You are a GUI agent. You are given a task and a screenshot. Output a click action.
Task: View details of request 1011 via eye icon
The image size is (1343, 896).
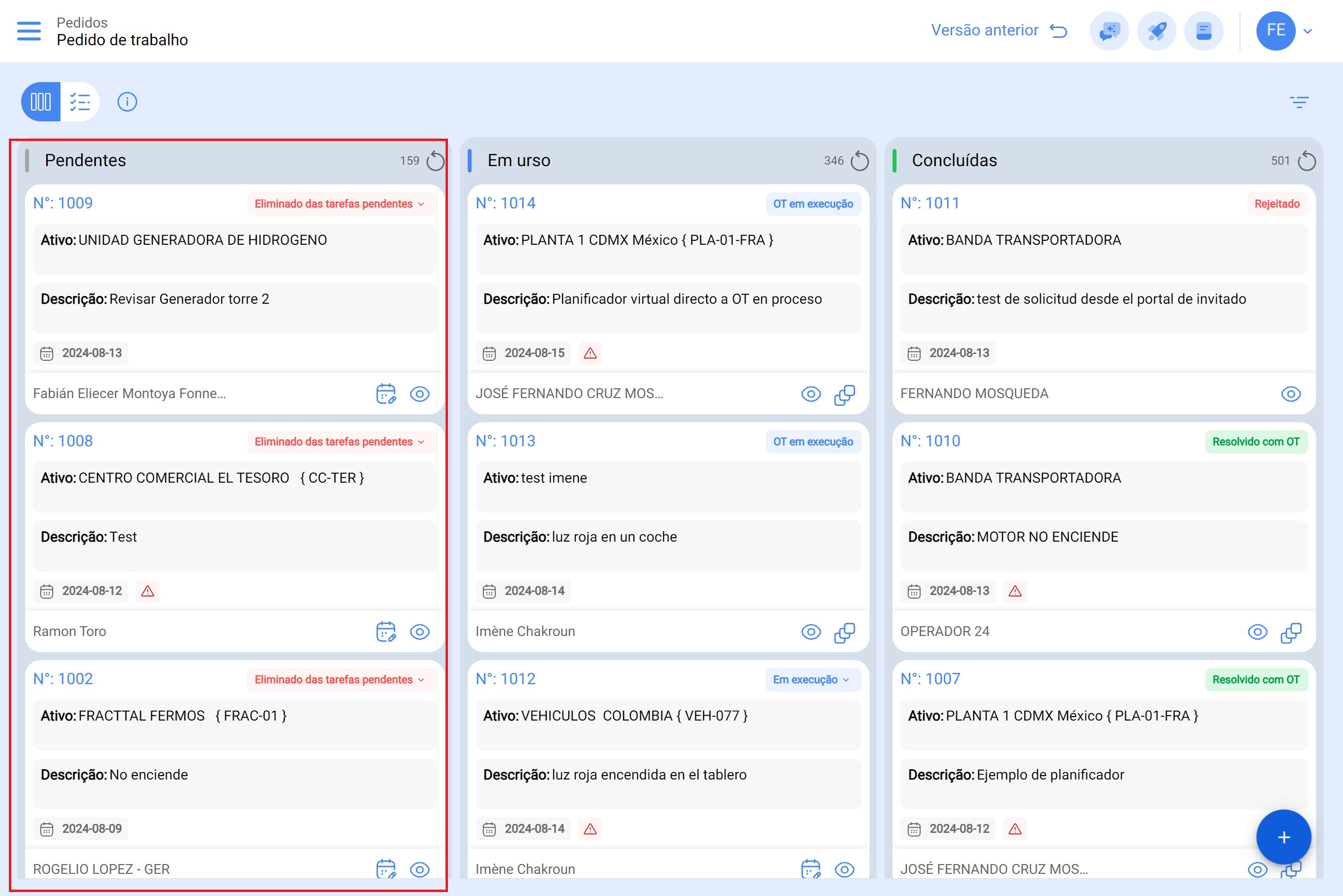pyautogui.click(x=1290, y=394)
